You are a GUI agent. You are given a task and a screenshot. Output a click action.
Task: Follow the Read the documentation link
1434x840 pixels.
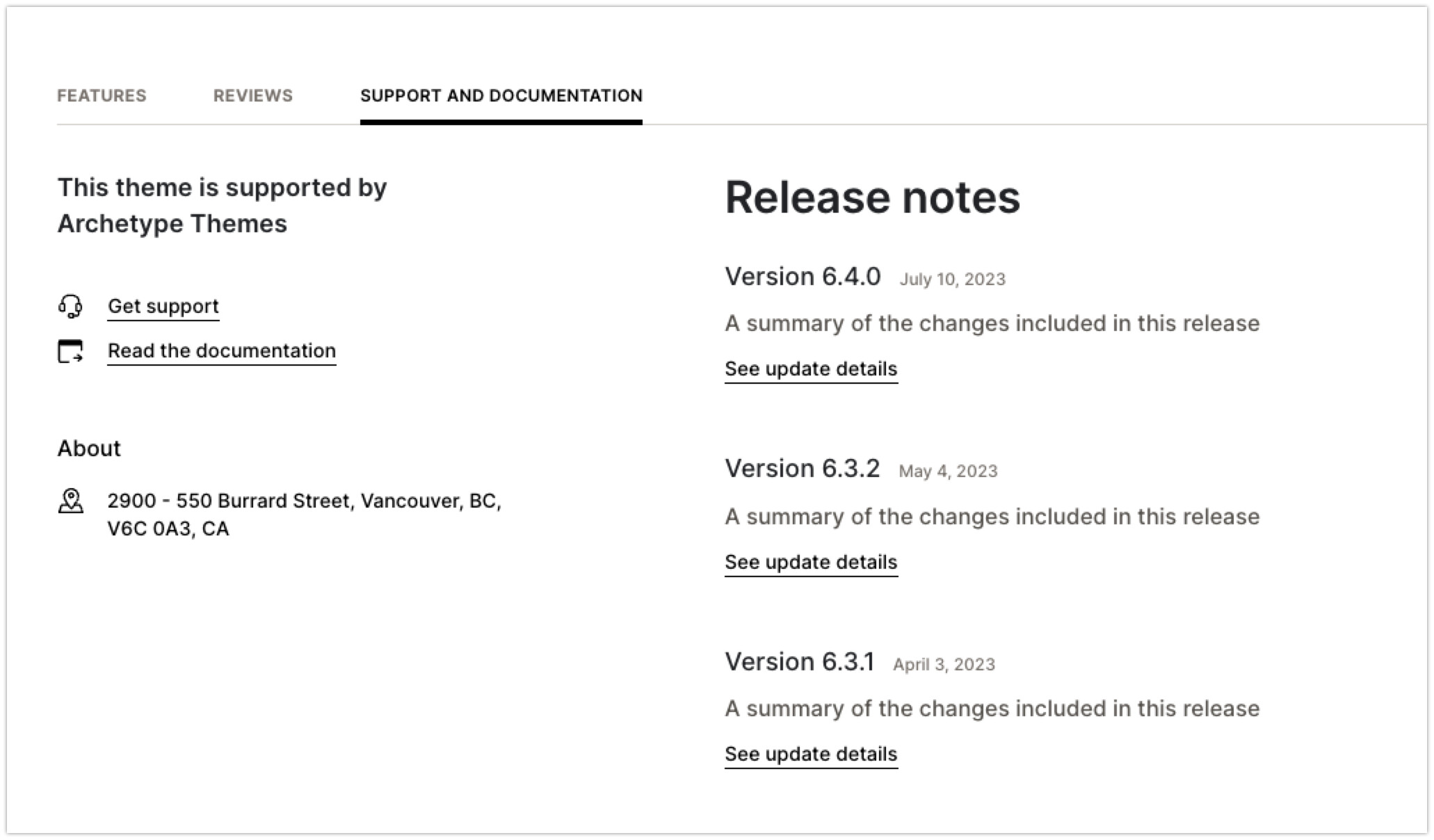click(x=221, y=350)
